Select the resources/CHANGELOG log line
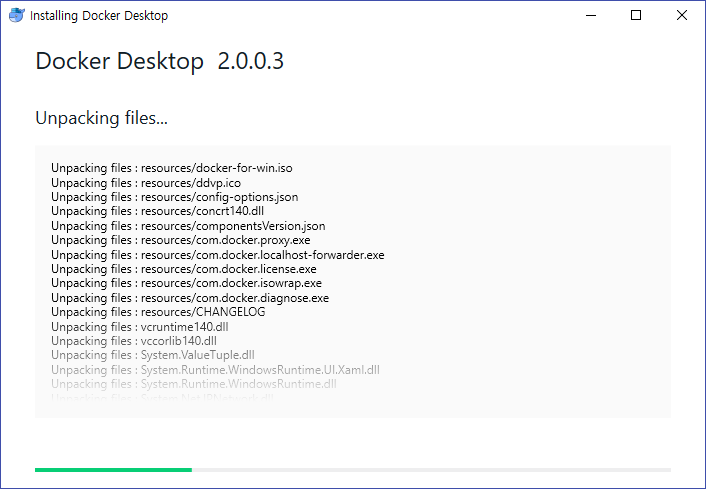The height and width of the screenshot is (489, 706). pyautogui.click(x=158, y=312)
